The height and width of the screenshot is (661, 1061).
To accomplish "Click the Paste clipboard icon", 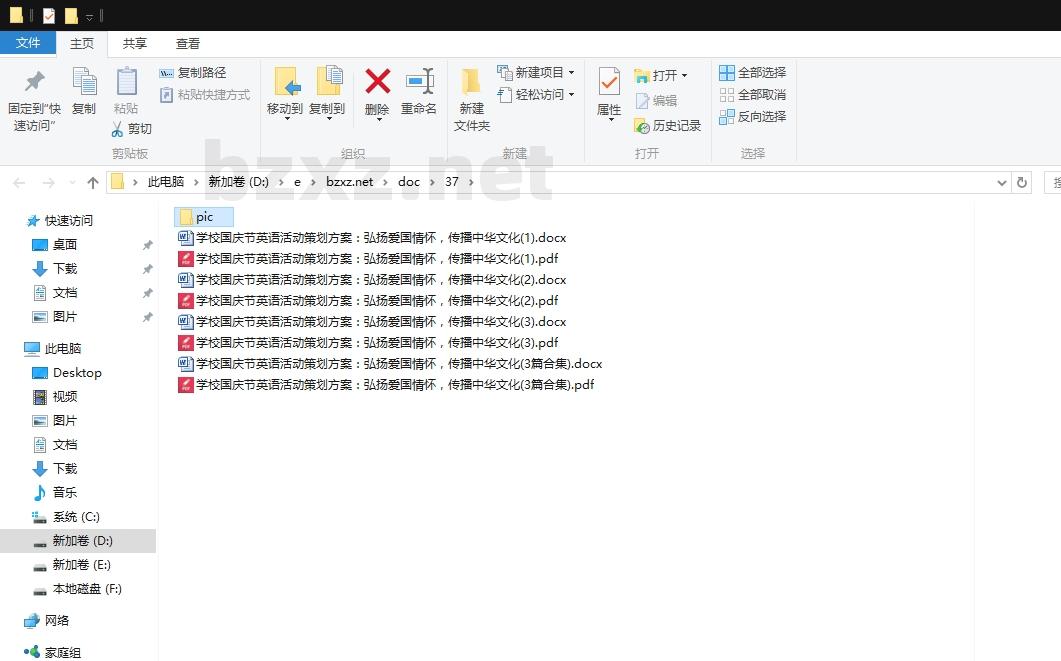I will coord(126,82).
